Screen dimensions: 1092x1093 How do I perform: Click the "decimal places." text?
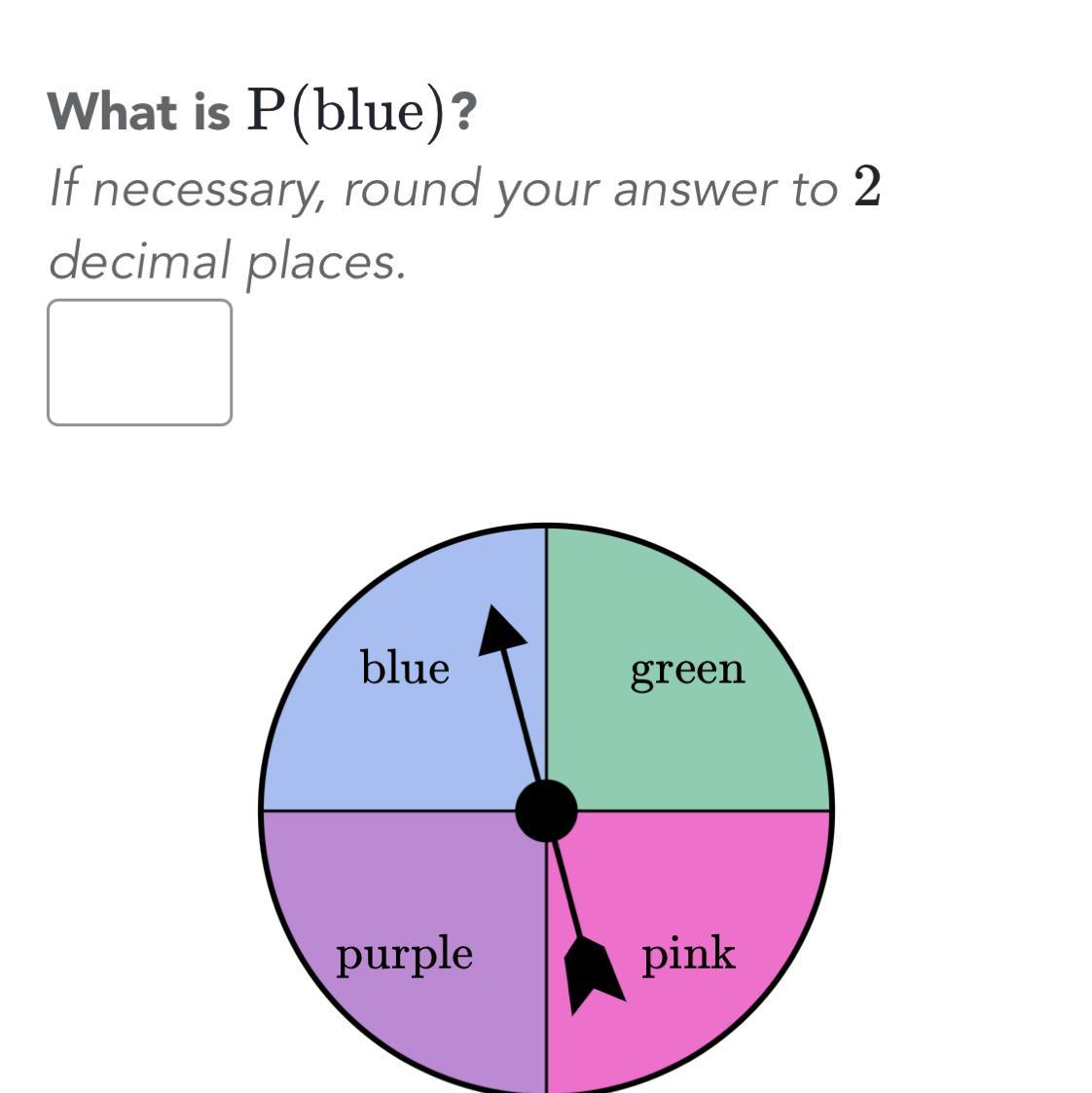tap(227, 261)
